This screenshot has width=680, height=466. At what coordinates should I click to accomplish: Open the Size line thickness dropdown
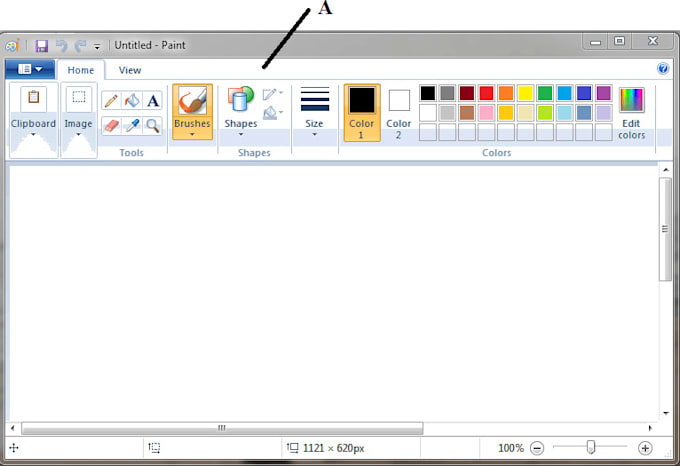pyautogui.click(x=314, y=111)
